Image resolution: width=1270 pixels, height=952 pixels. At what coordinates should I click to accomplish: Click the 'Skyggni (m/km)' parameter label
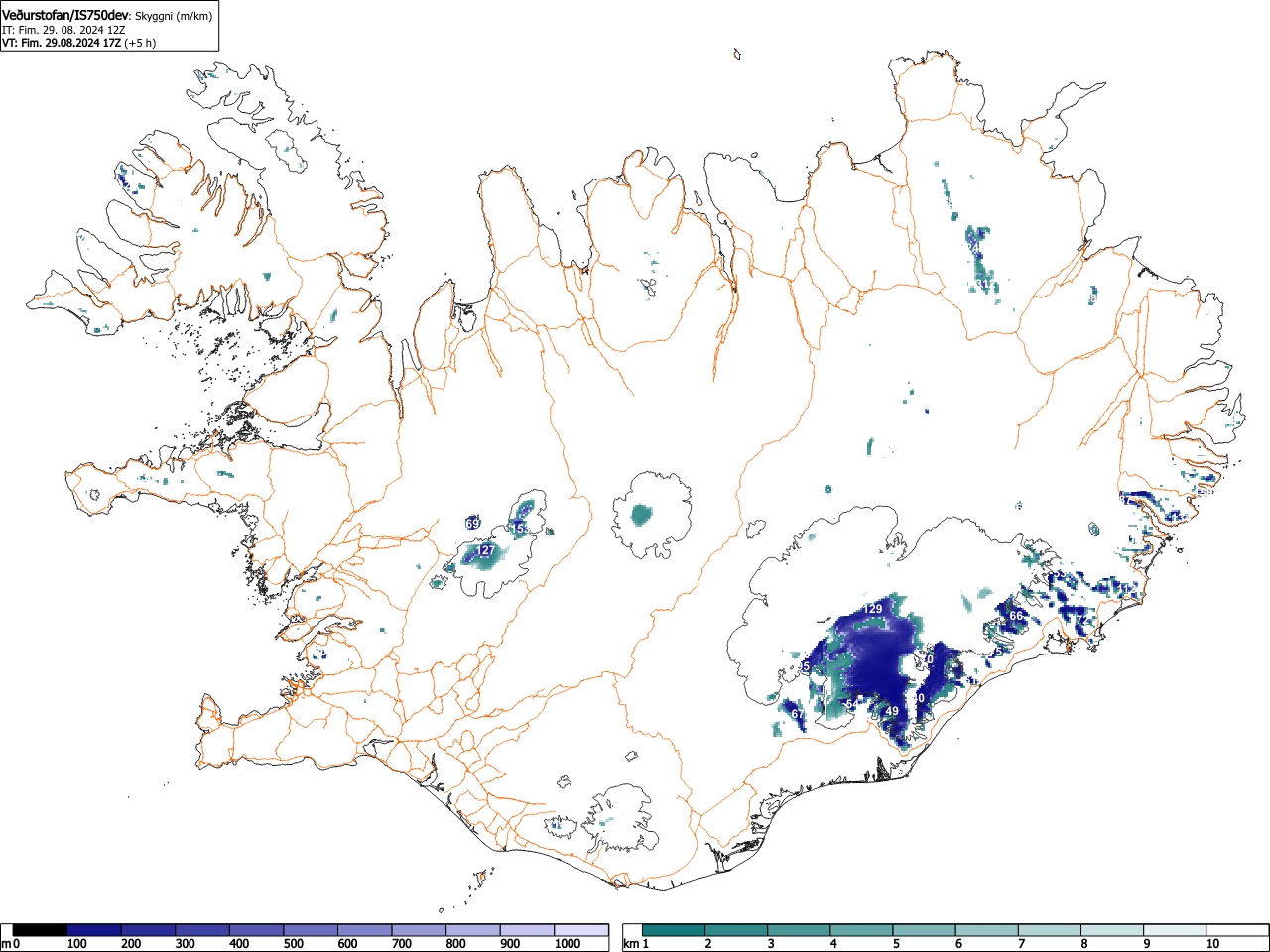pos(173,17)
